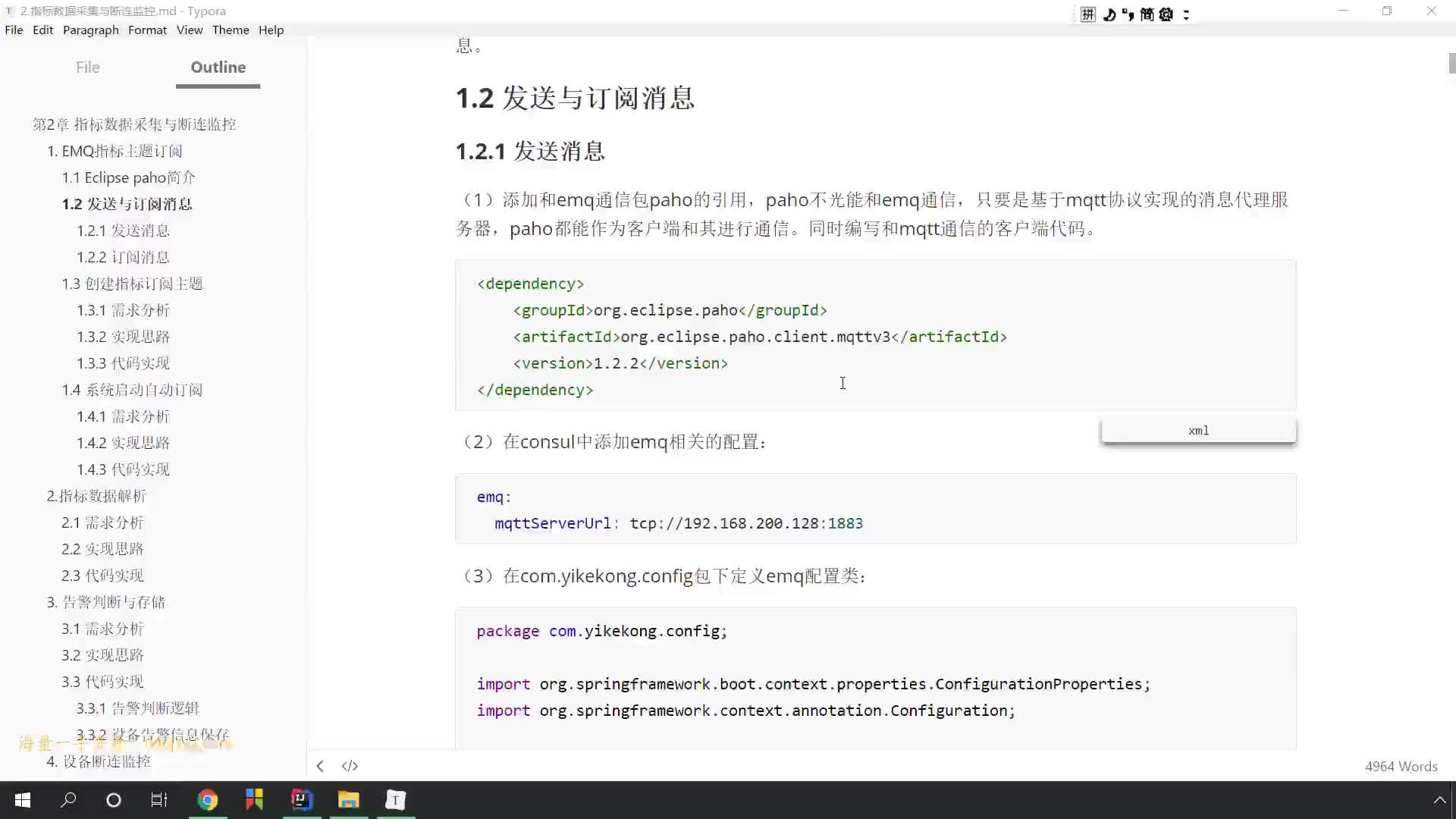Jump to outline item 1.2.1 发送消息
Viewport: 1456px width, 819px height.
pos(123,231)
